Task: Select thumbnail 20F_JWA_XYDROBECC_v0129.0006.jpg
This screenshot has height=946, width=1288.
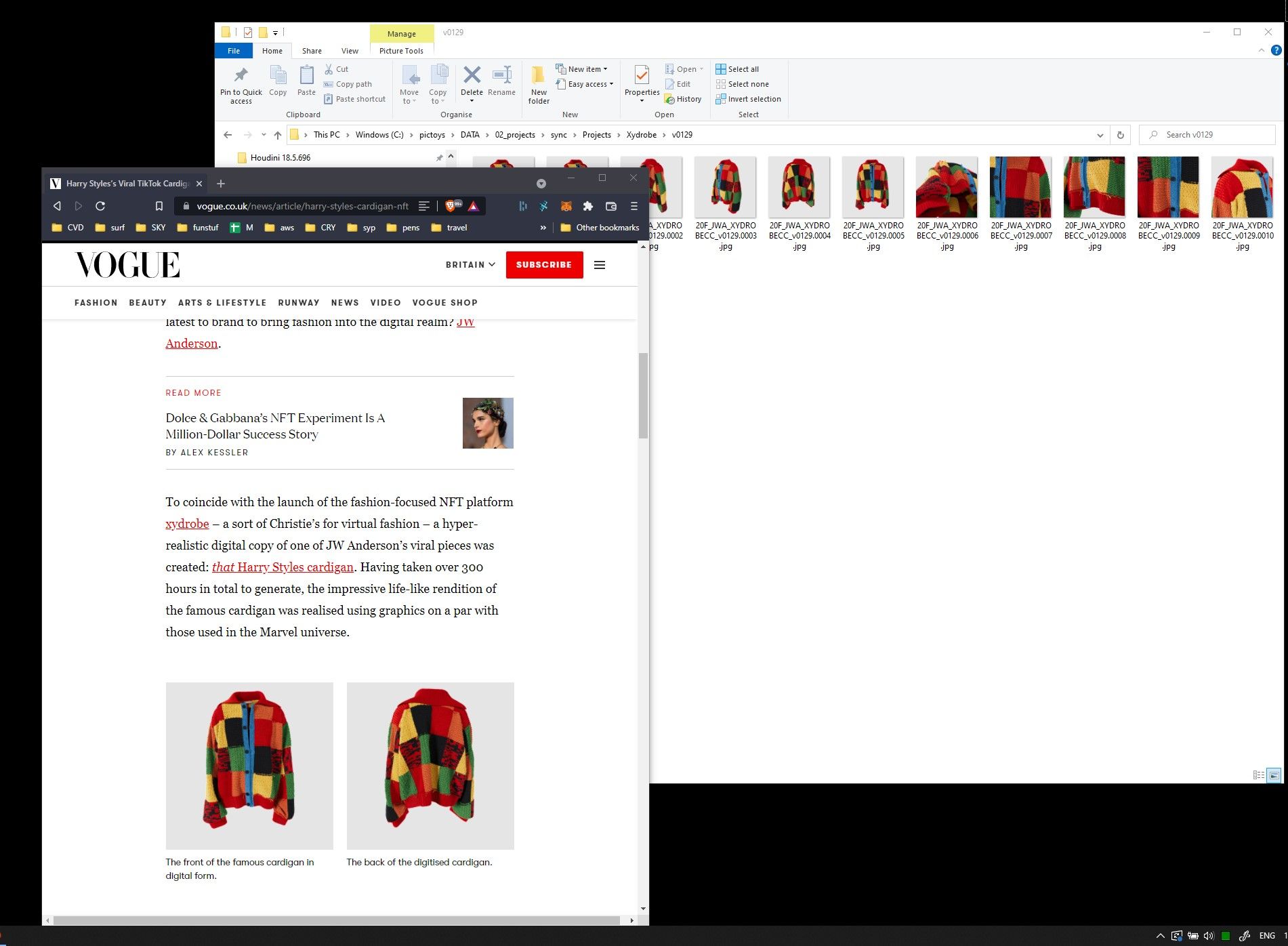Action: tap(947, 203)
